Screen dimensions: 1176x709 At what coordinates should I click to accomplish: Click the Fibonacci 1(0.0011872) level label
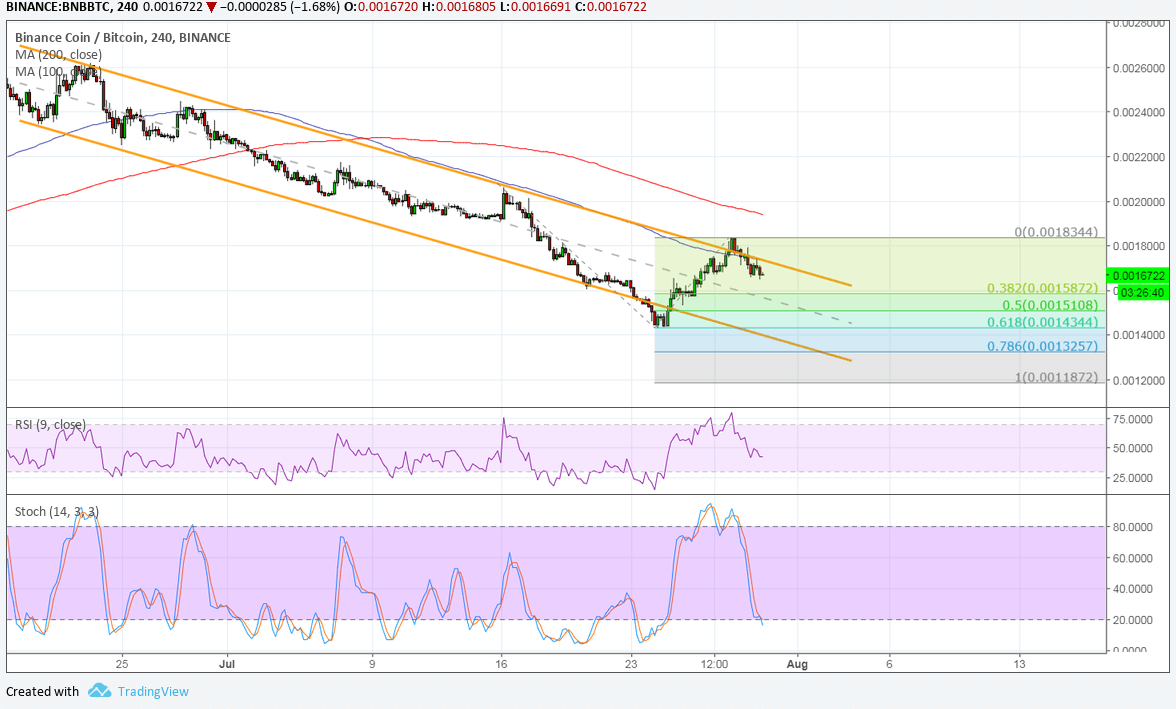(1056, 377)
